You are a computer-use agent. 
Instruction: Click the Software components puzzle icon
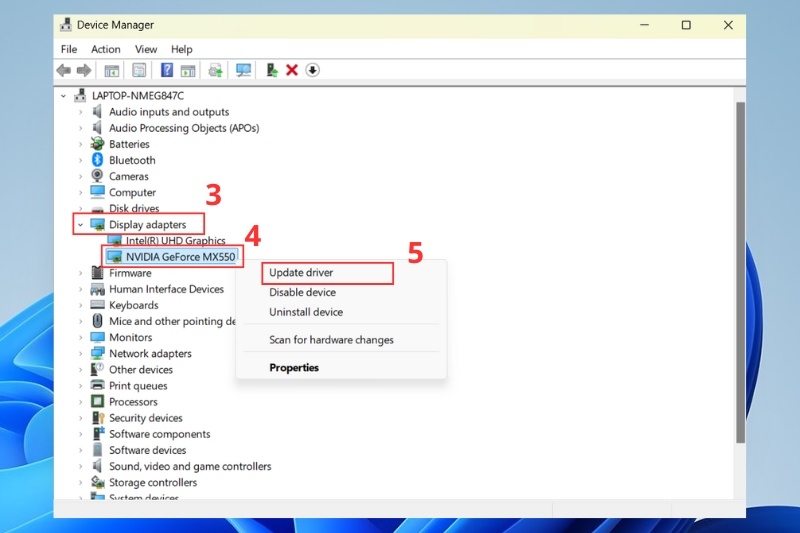click(98, 434)
